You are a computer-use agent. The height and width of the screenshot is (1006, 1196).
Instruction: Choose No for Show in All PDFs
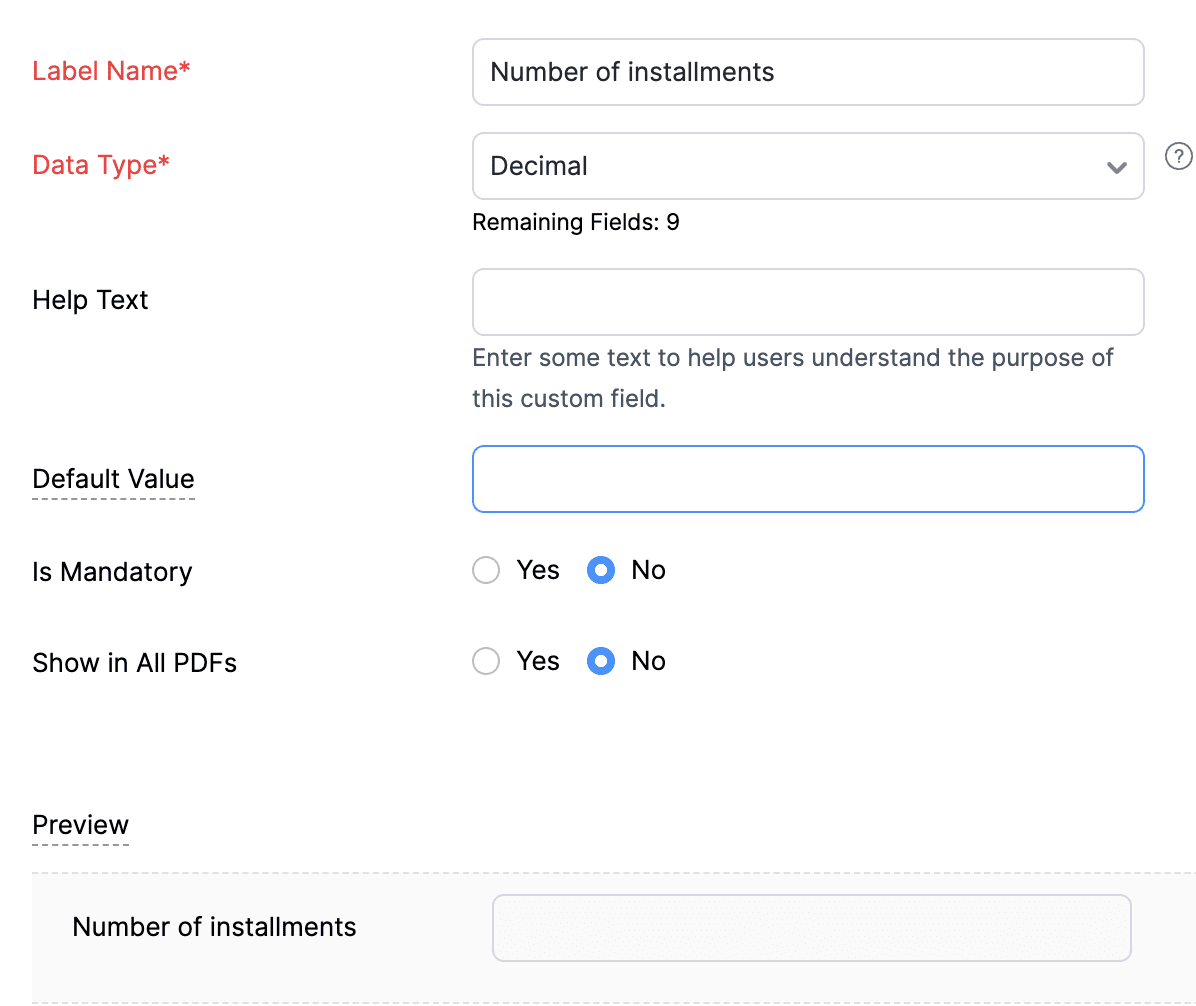point(600,660)
